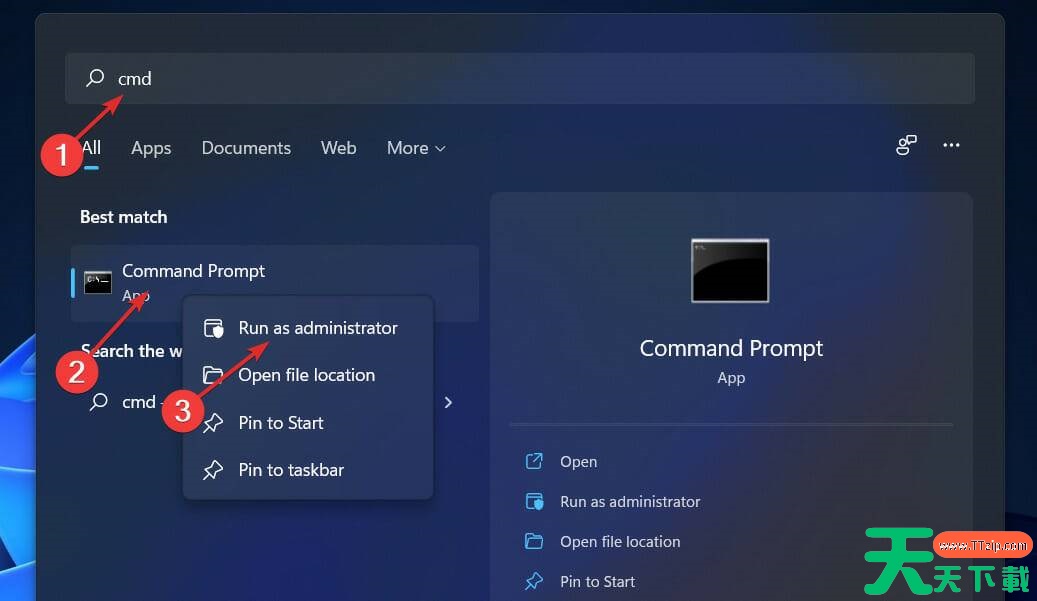Click the folder icon in the preview pane
This screenshot has height=601, width=1037.
pyautogui.click(x=534, y=541)
